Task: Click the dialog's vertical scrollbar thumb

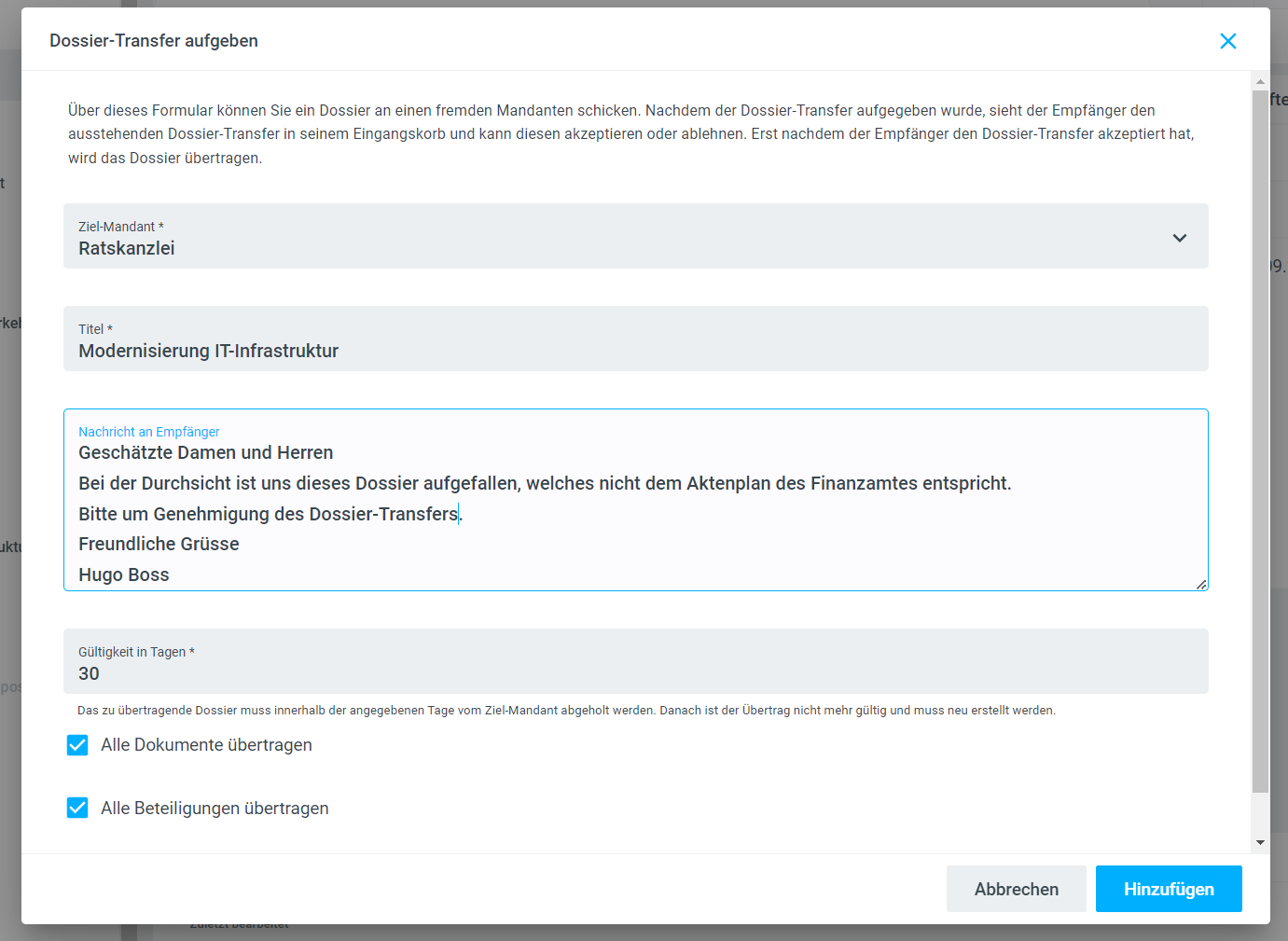Action: coord(1260,438)
